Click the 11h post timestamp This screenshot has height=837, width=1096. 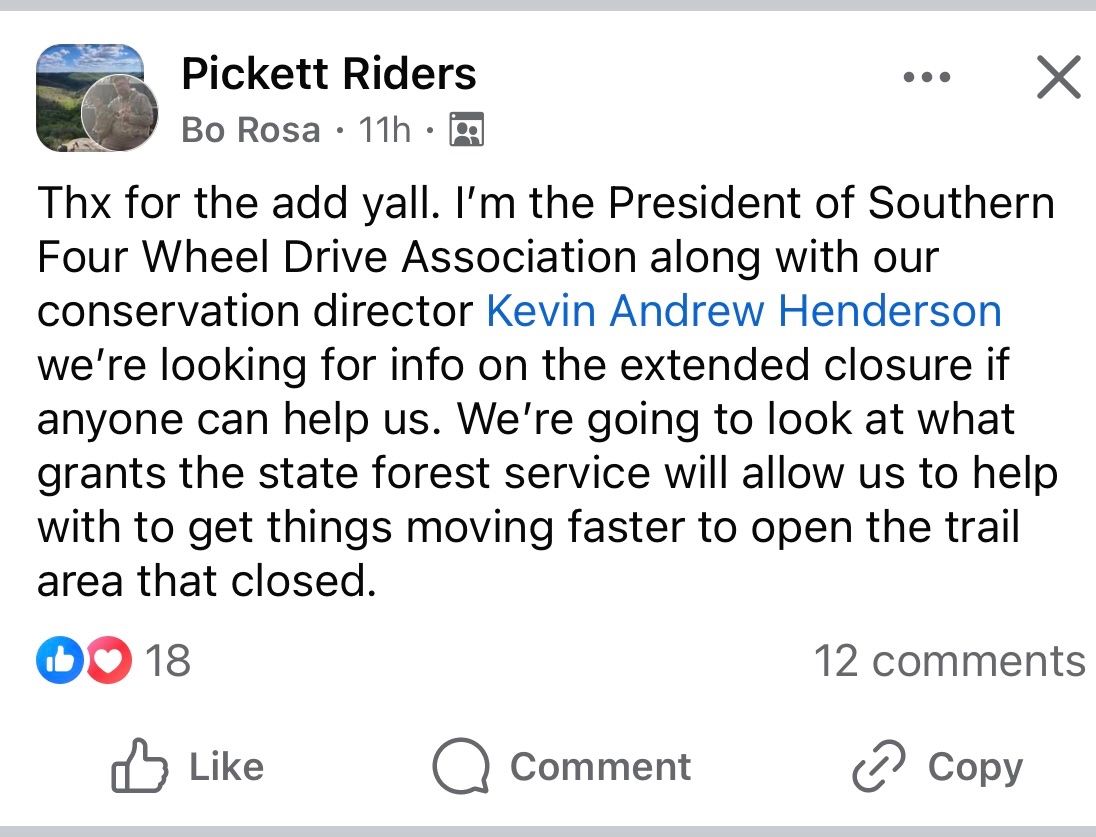[x=384, y=130]
